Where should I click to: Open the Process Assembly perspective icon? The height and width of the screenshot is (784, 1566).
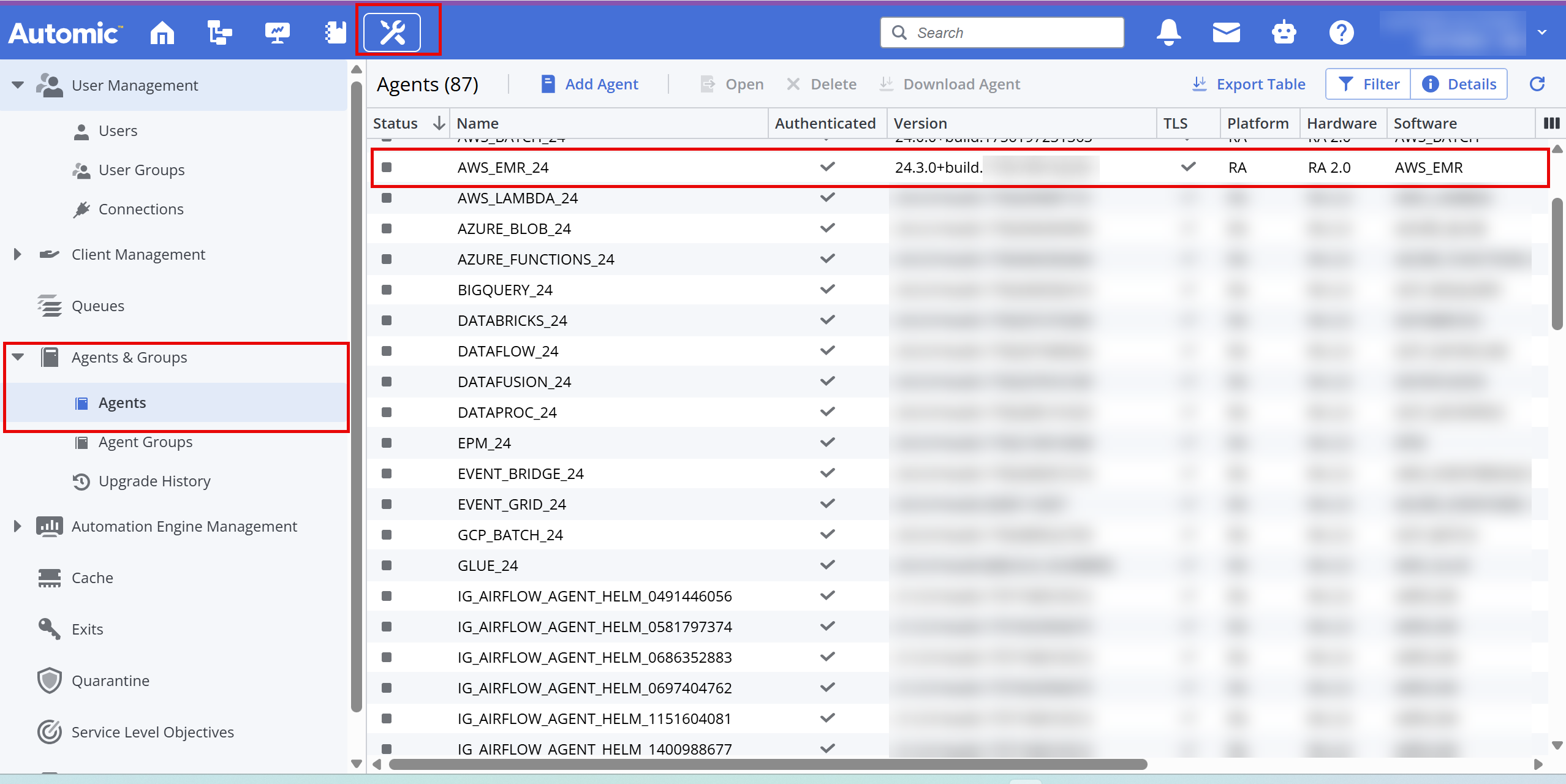click(219, 32)
